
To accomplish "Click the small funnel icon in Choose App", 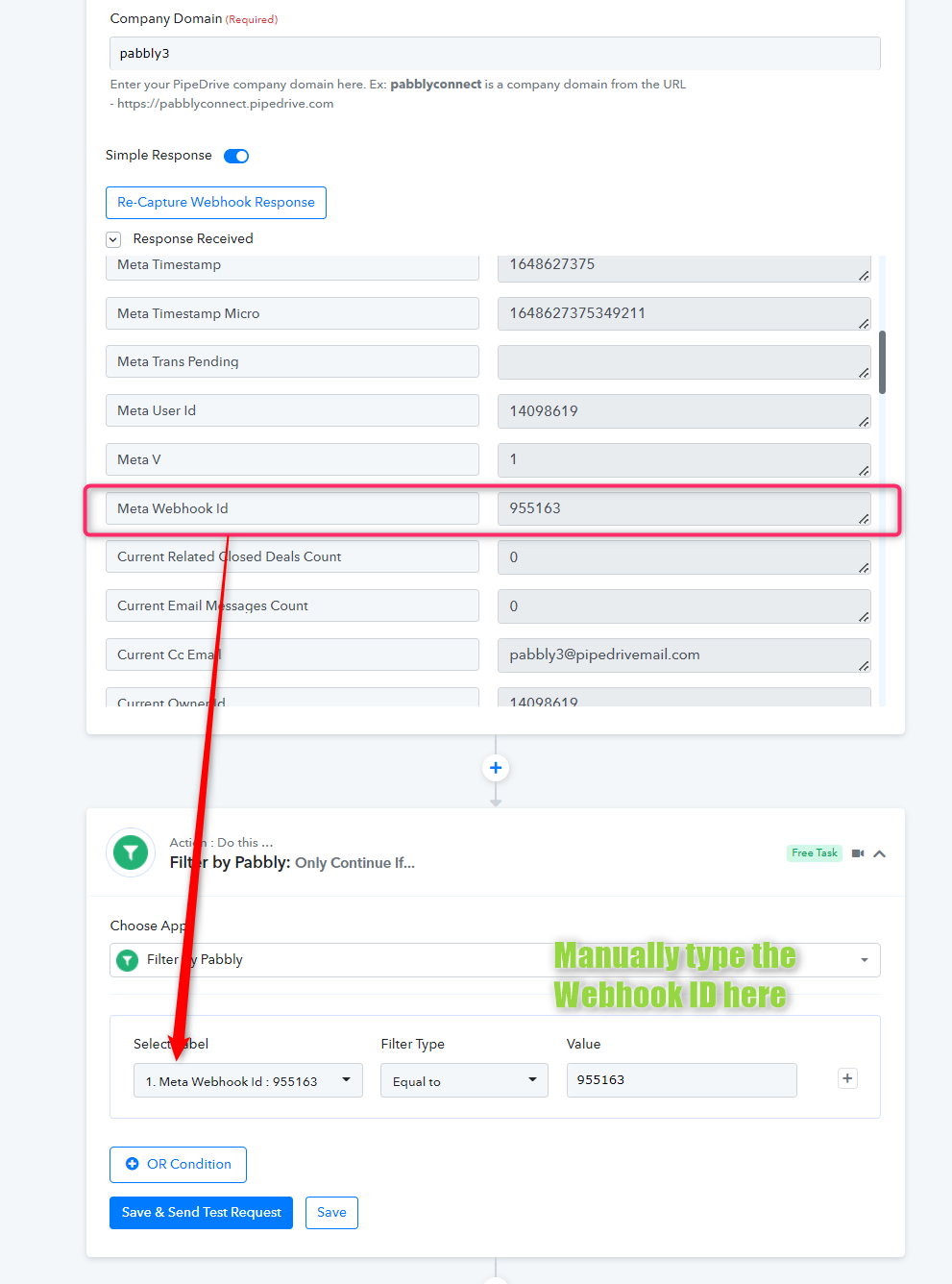I will (x=127, y=960).
